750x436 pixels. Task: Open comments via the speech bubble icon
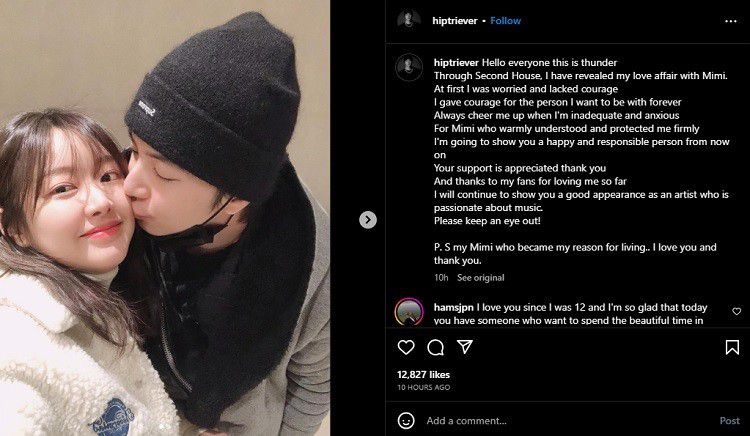(x=435, y=347)
